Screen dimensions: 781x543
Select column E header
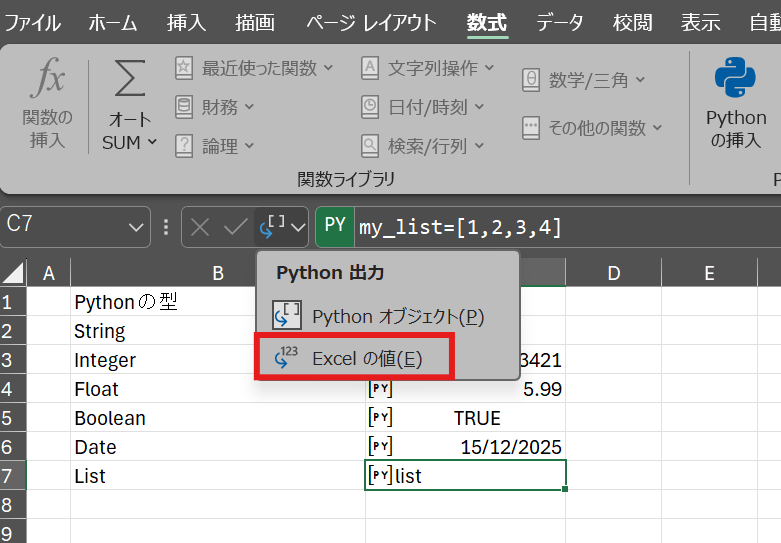pyautogui.click(x=709, y=273)
